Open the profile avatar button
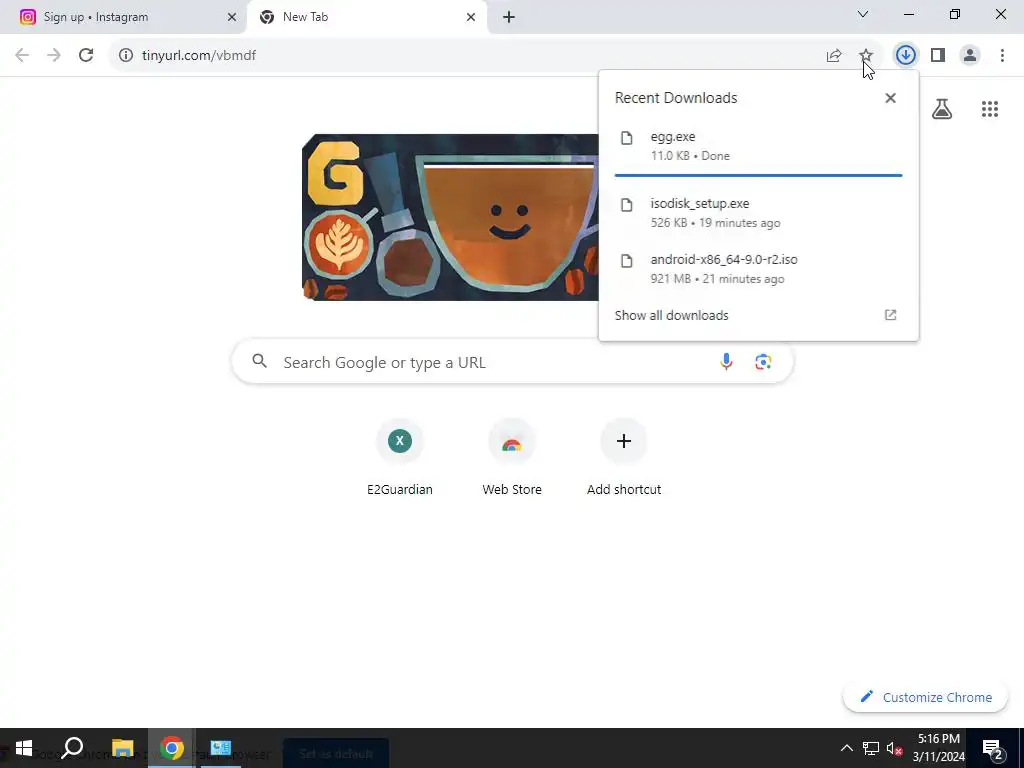Image resolution: width=1024 pixels, height=768 pixels. click(970, 55)
